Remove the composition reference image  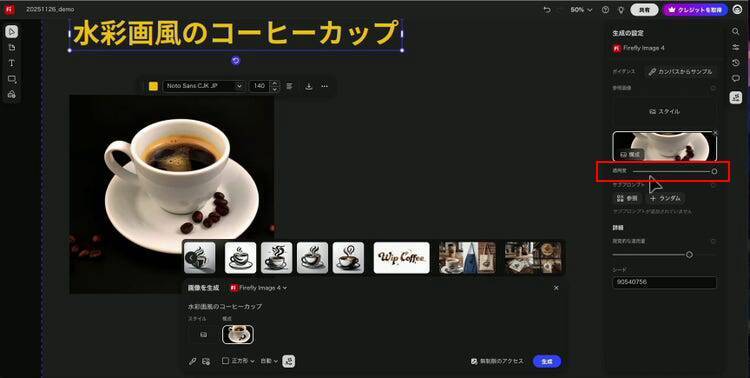pos(715,133)
